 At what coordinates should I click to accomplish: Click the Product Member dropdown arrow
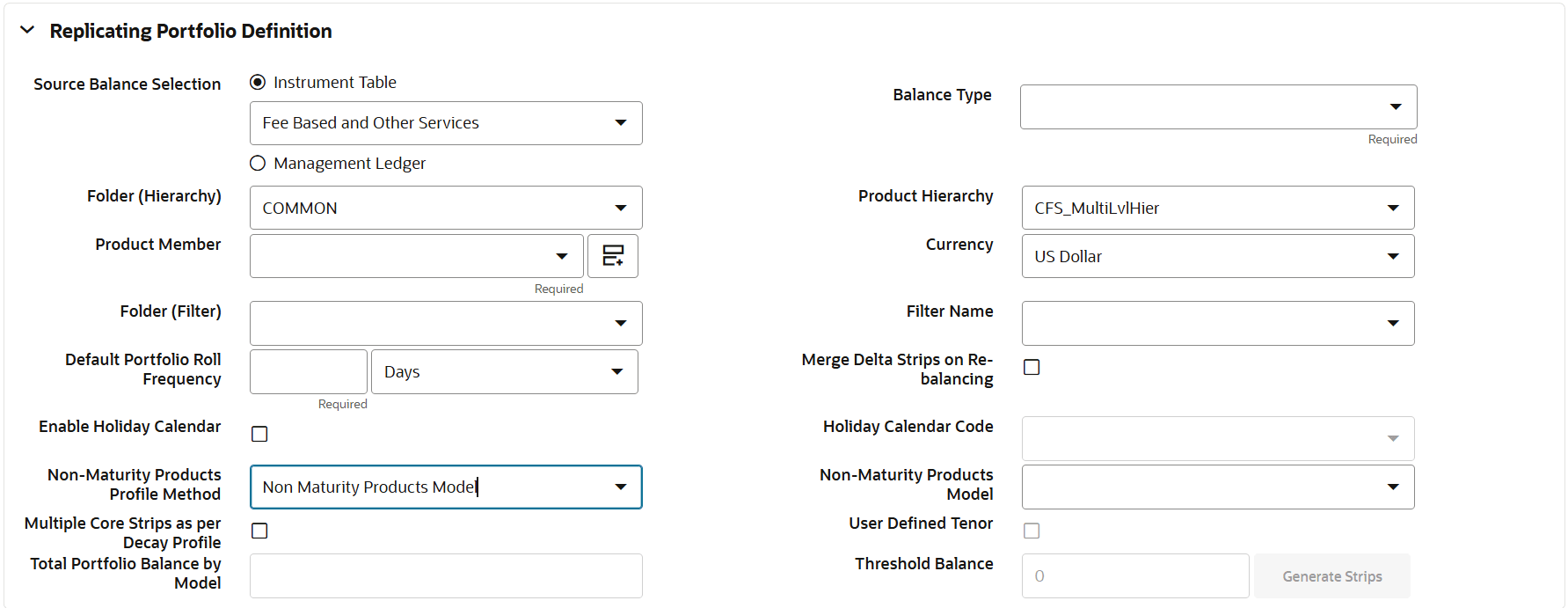(562, 257)
